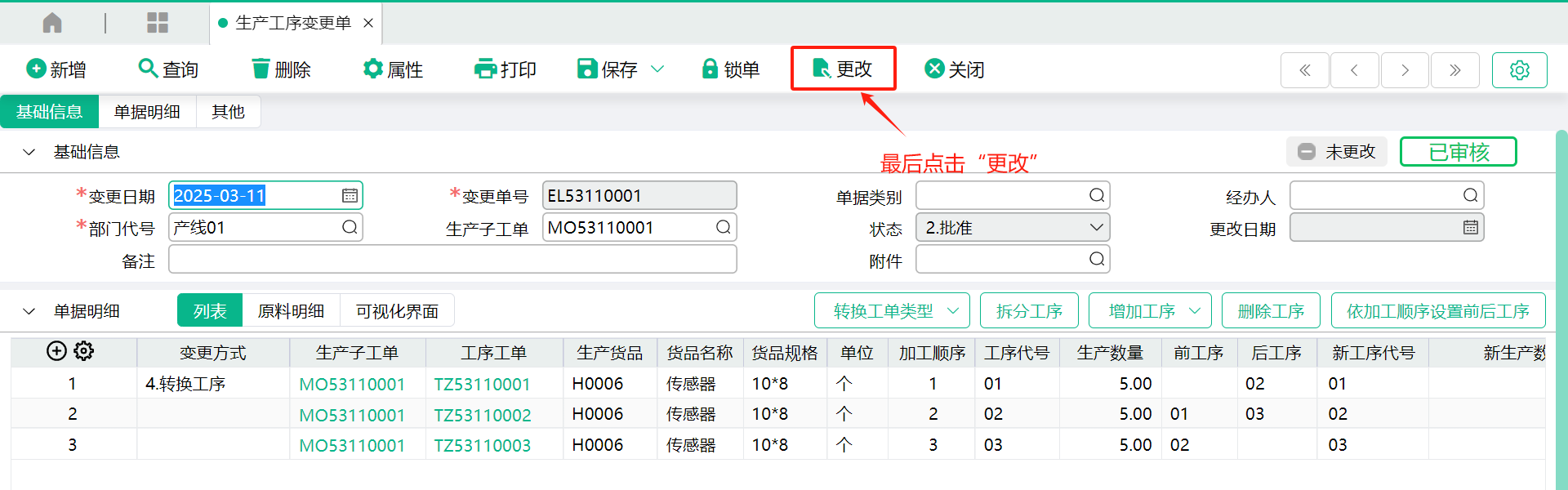1568x490 pixels.
Task: Select the 原料明细 tab
Action: 291,311
